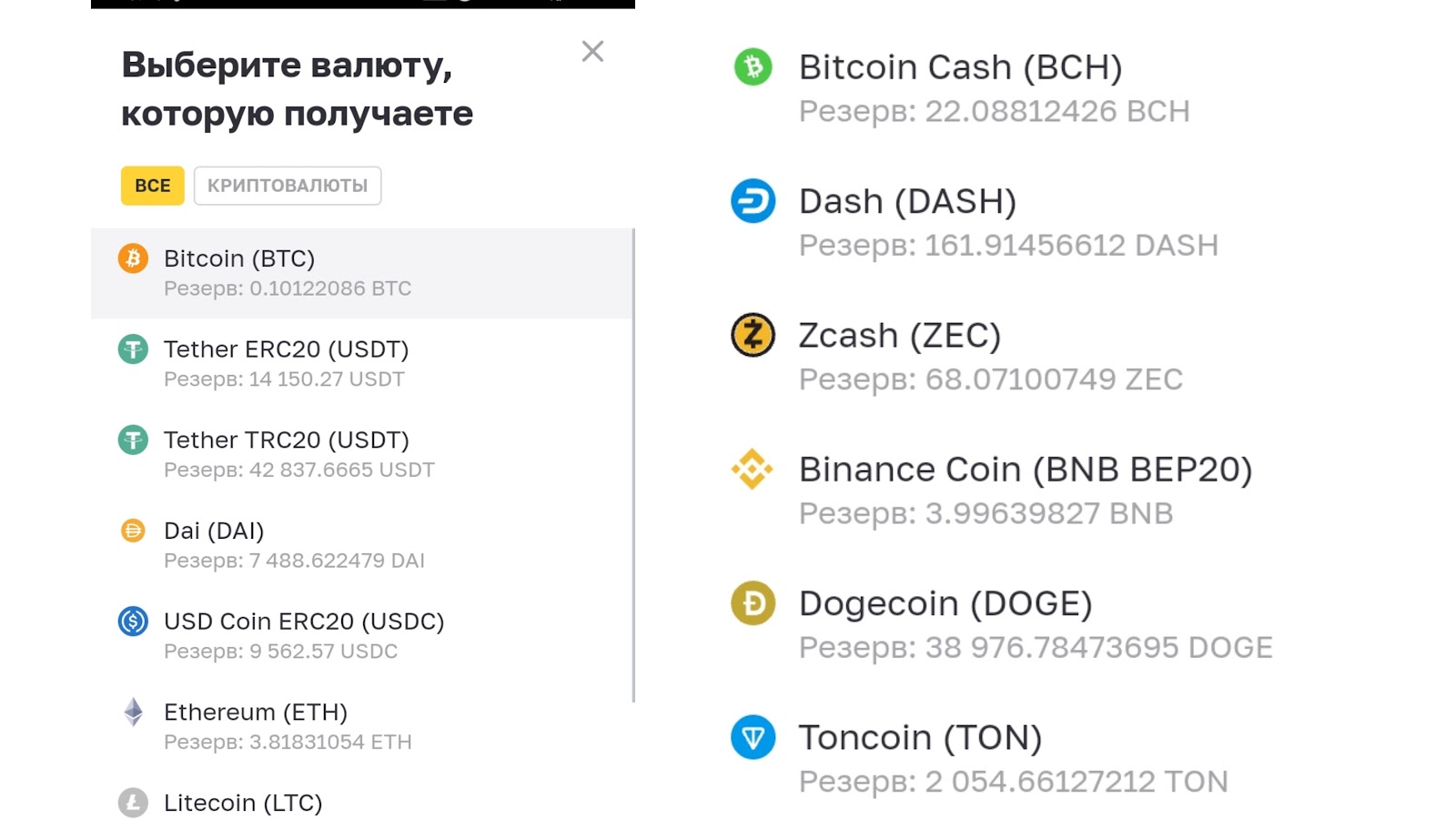Image resolution: width=1456 pixels, height=819 pixels.
Task: Click the Zcash yellow-black icon
Action: point(753,335)
